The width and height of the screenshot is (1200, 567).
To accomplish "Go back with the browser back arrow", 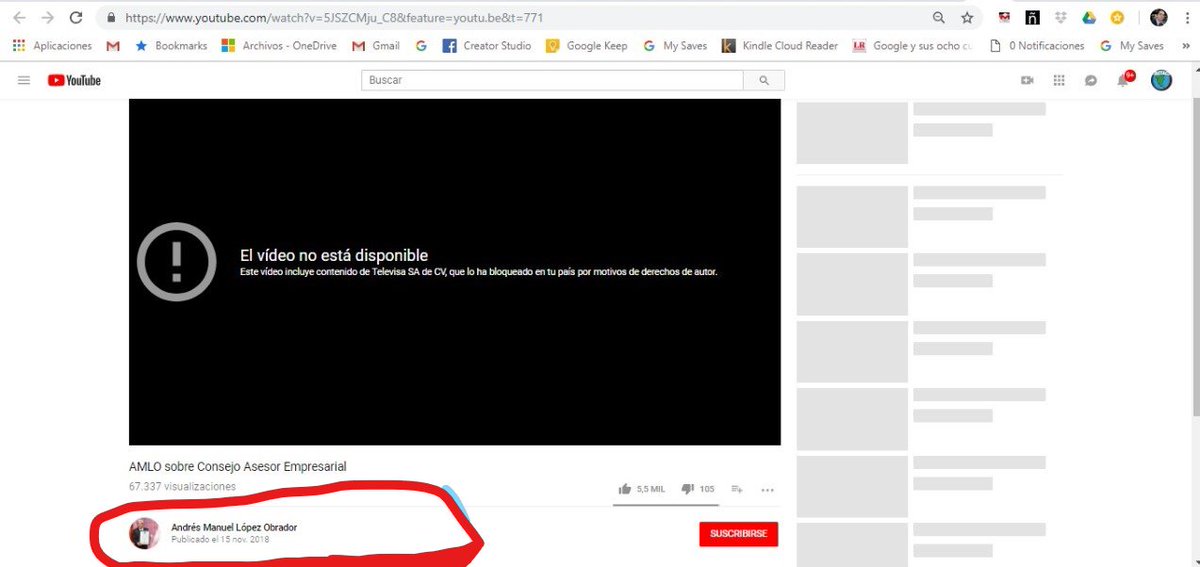I will click(x=19, y=18).
